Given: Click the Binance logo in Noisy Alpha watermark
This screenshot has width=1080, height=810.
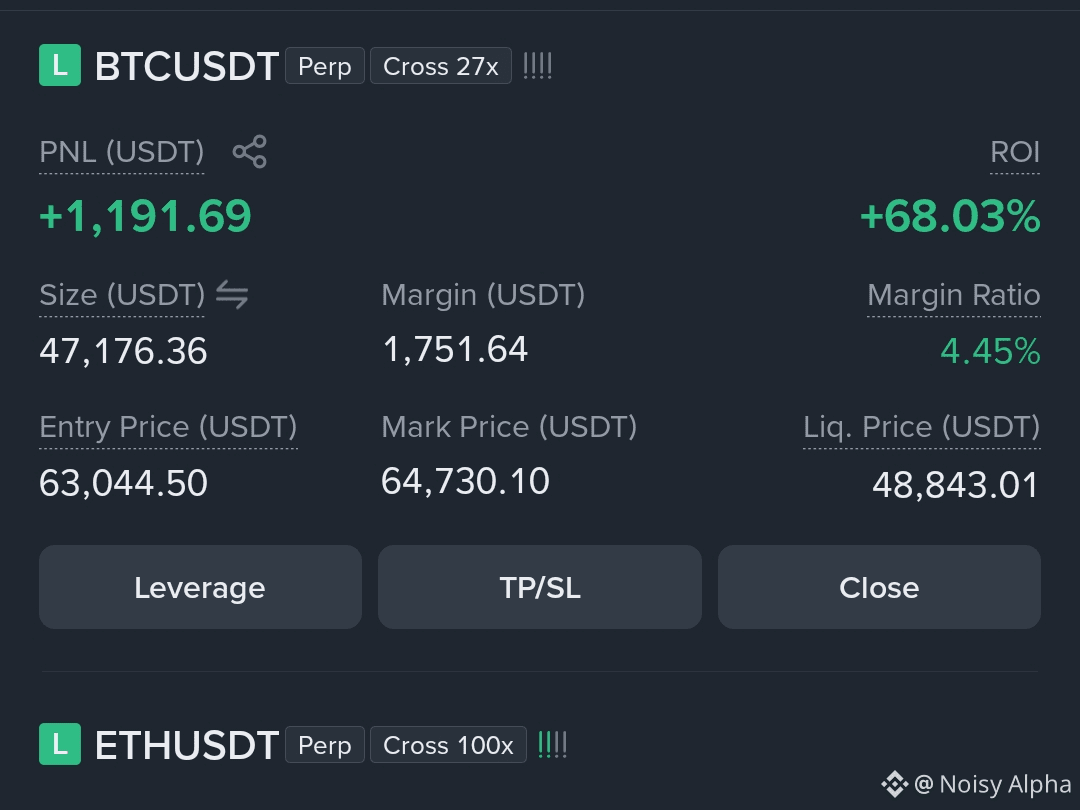Looking at the screenshot, I should (x=895, y=784).
